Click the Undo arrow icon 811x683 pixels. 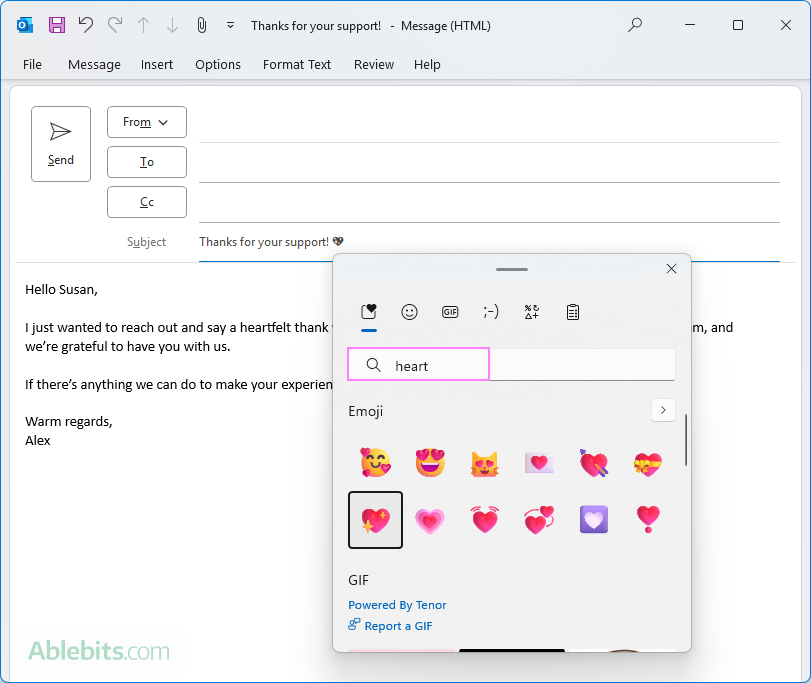coord(86,25)
